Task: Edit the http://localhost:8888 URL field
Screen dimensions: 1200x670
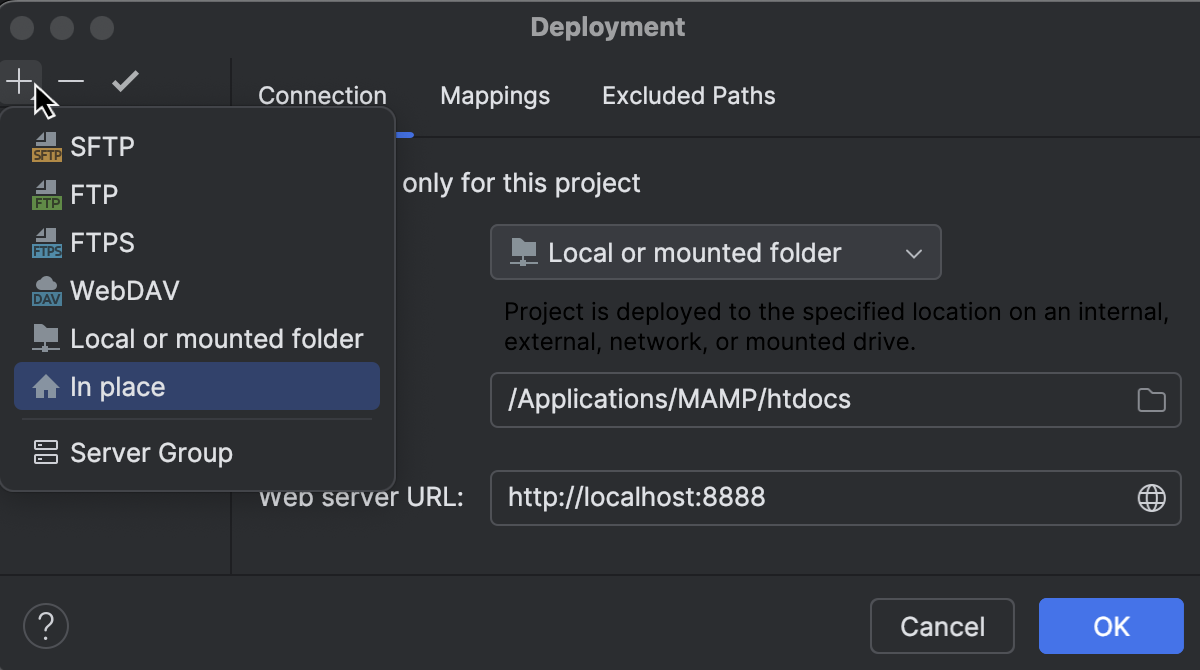Action: [800, 497]
